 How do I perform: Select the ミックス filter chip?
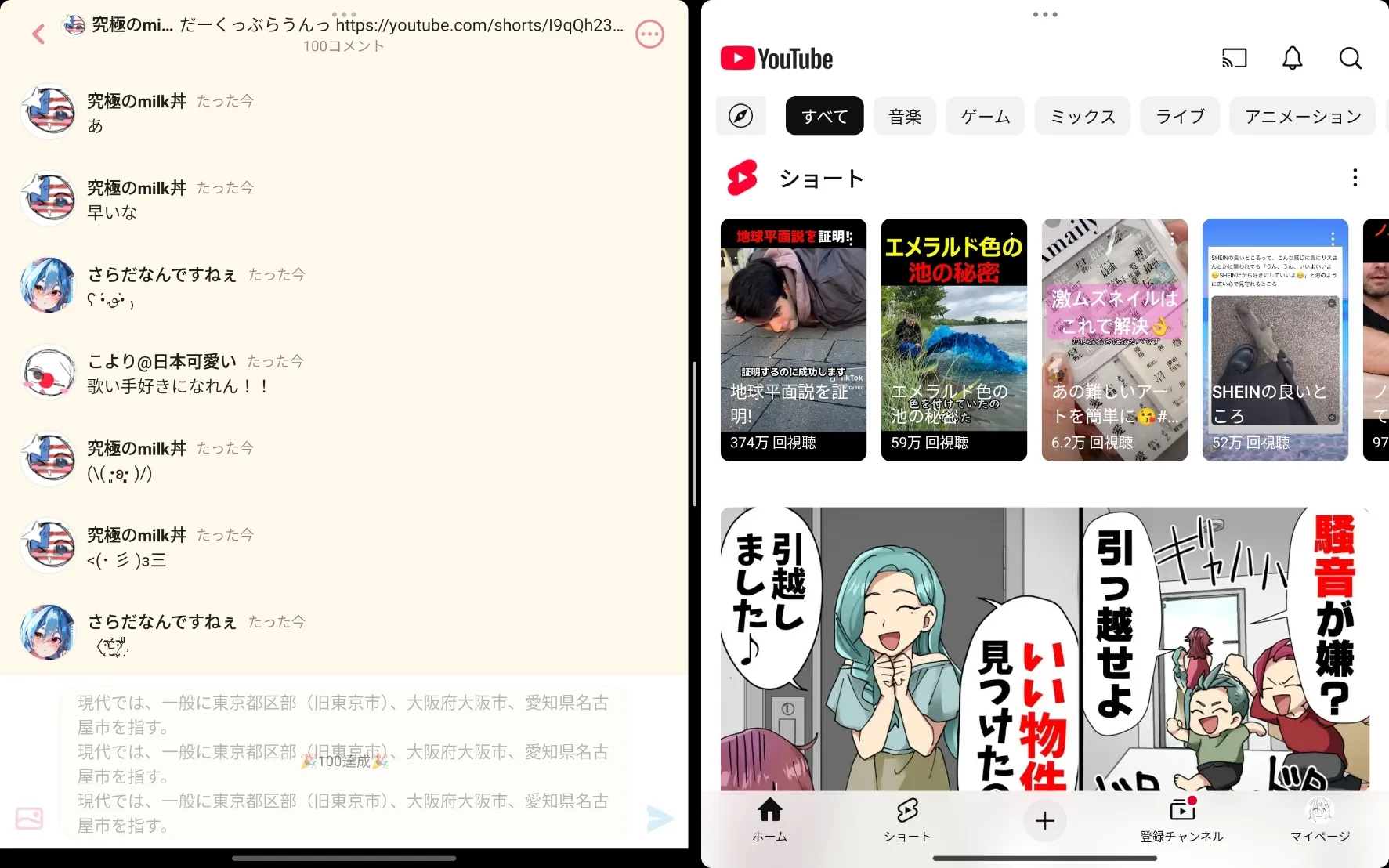(1083, 116)
